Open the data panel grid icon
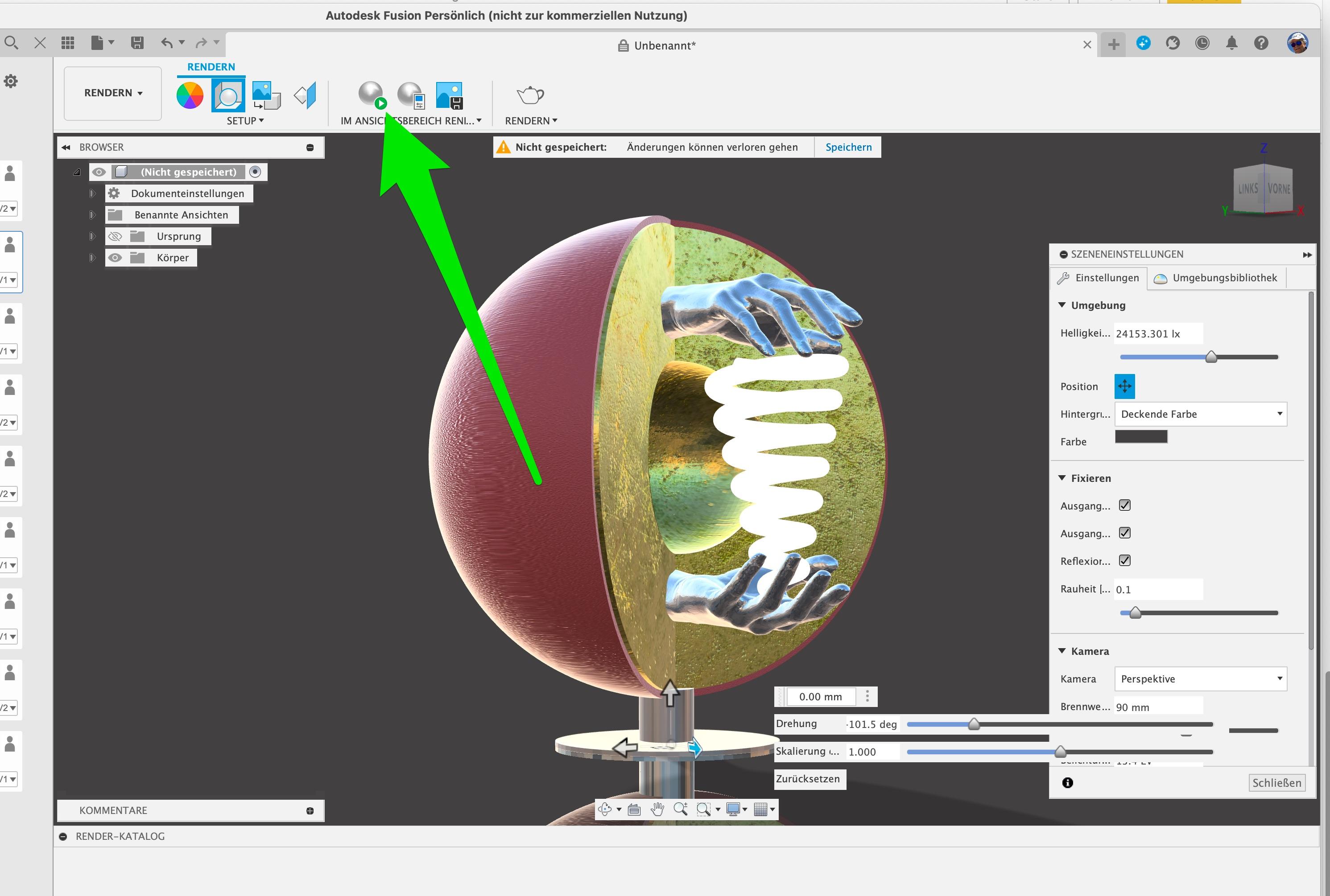The width and height of the screenshot is (1330, 896). tap(68, 43)
